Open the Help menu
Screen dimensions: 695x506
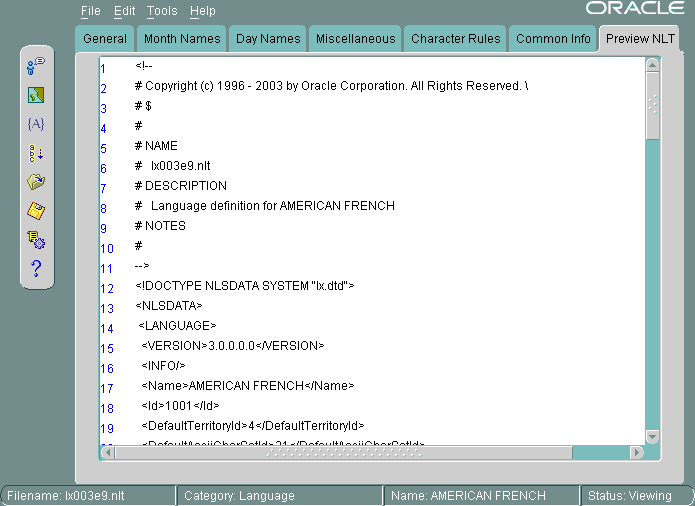[x=203, y=11]
